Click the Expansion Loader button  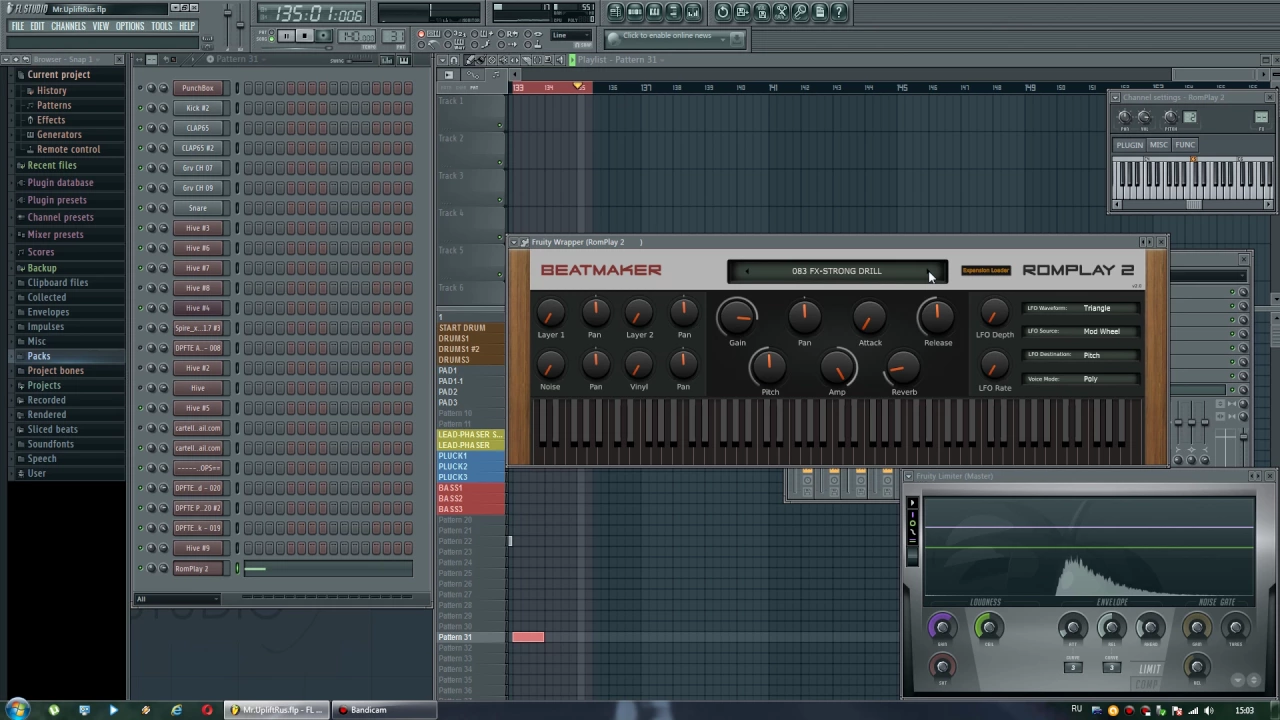tap(986, 270)
